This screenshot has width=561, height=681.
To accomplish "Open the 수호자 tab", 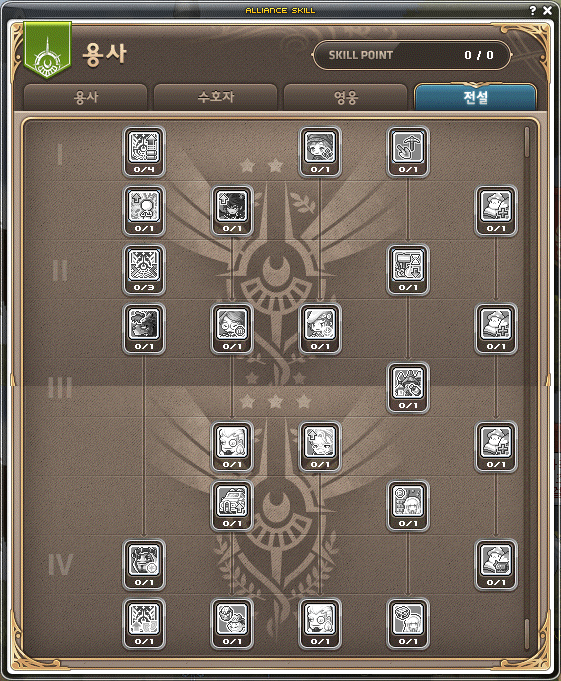I will [x=215, y=97].
